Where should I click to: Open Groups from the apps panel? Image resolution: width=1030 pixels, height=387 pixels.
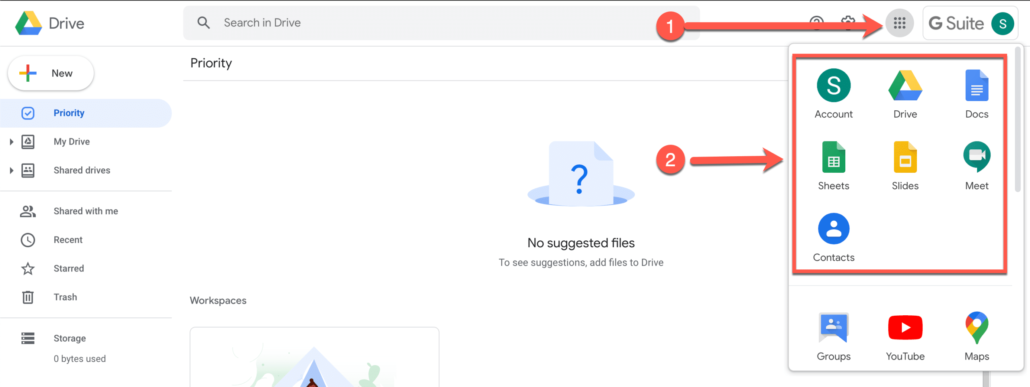point(834,336)
